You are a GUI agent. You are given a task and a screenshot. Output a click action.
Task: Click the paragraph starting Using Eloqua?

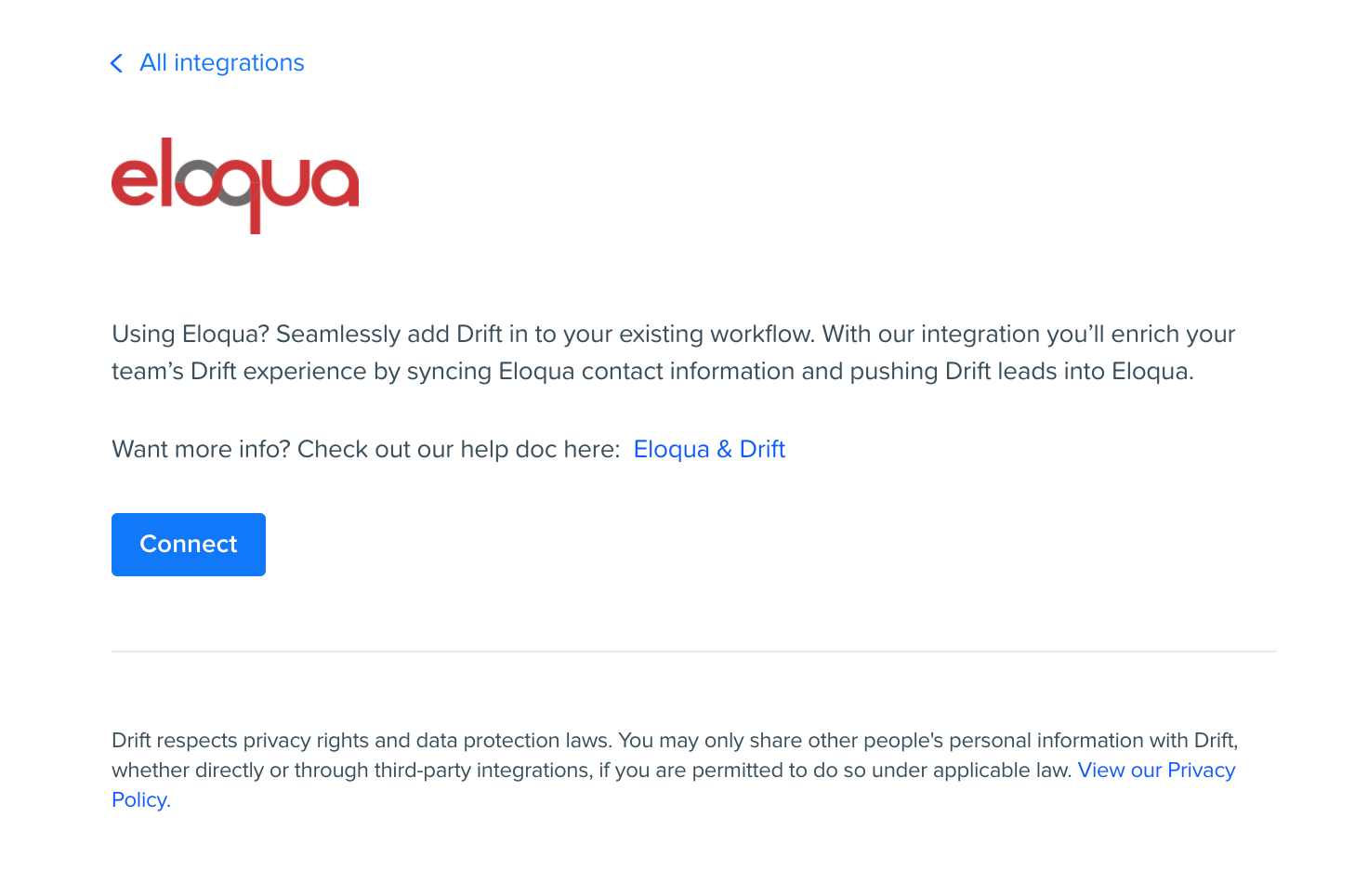(x=674, y=353)
